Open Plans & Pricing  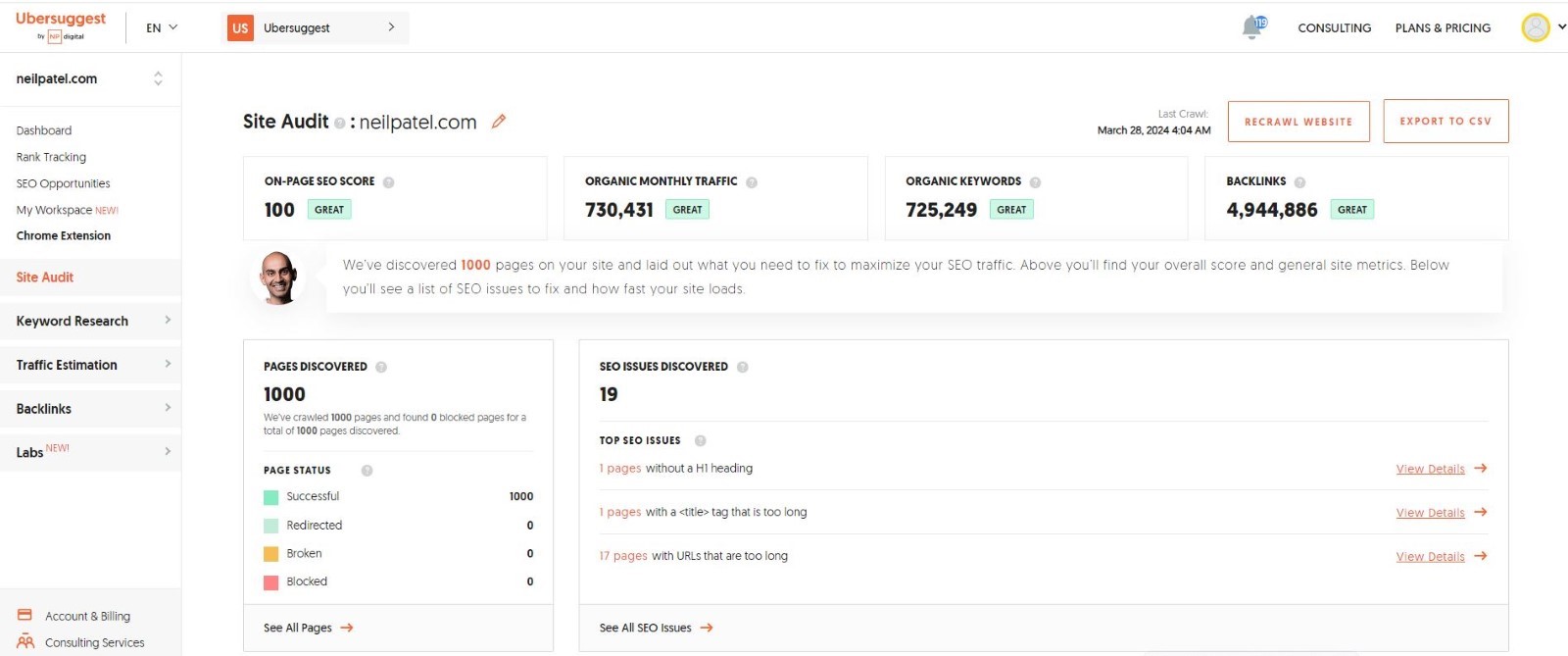pos(1443,28)
